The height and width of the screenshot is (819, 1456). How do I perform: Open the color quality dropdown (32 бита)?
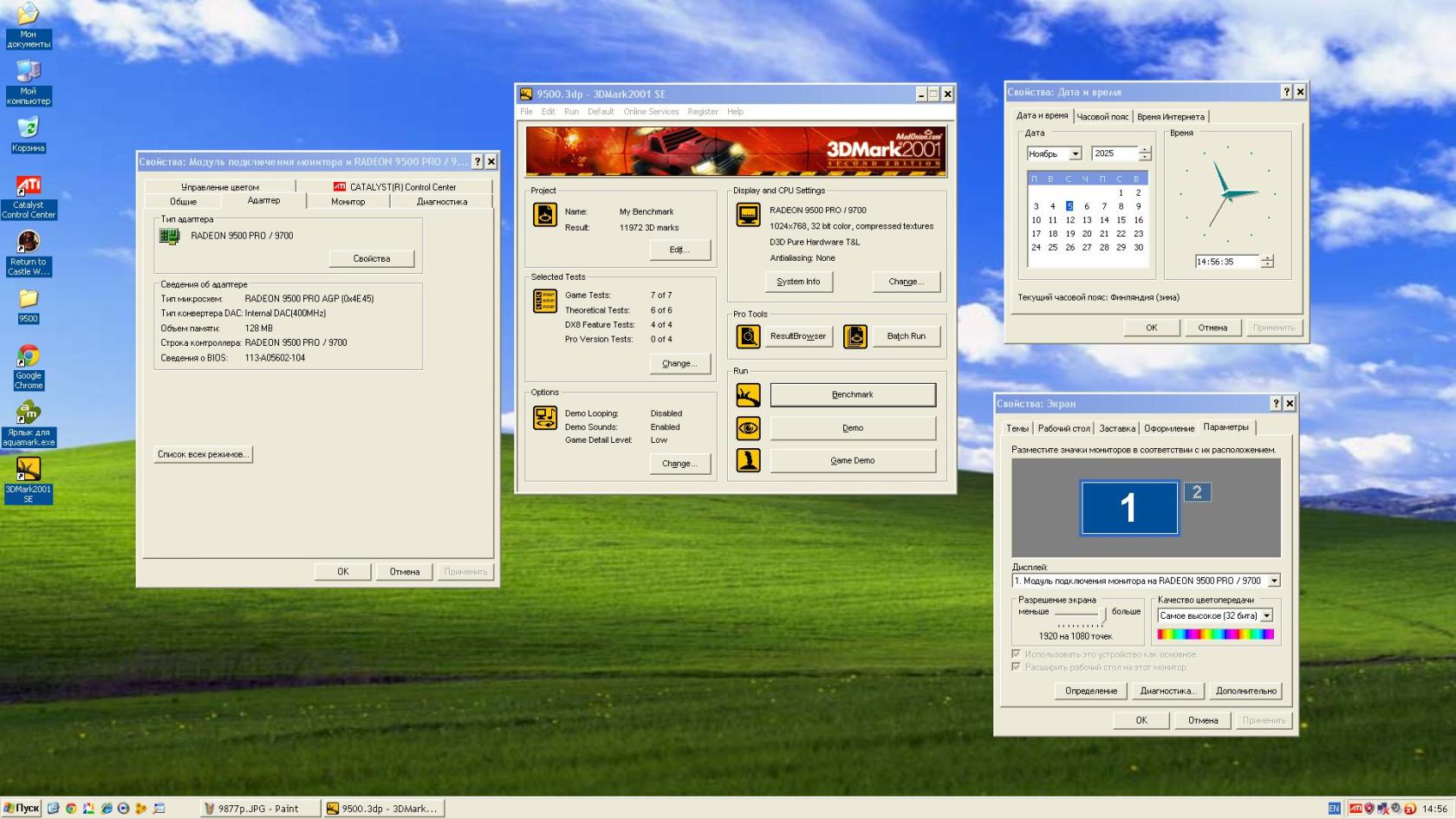(x=1266, y=615)
